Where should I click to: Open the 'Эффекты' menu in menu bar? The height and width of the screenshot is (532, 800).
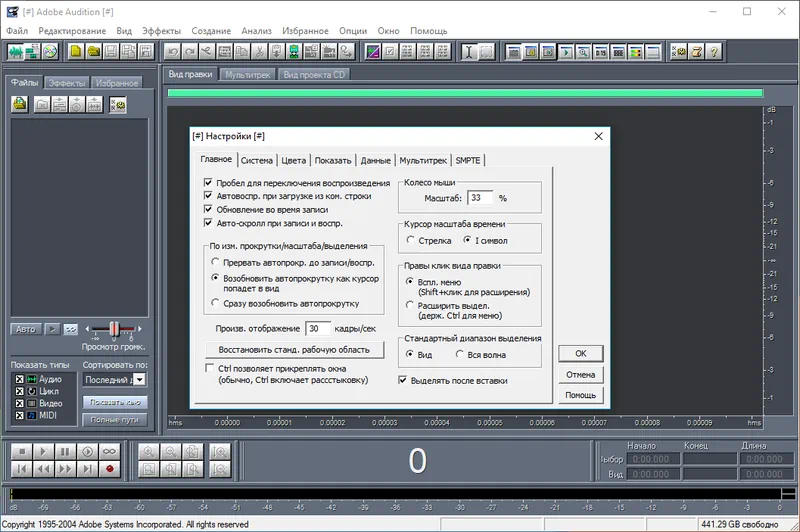161,31
